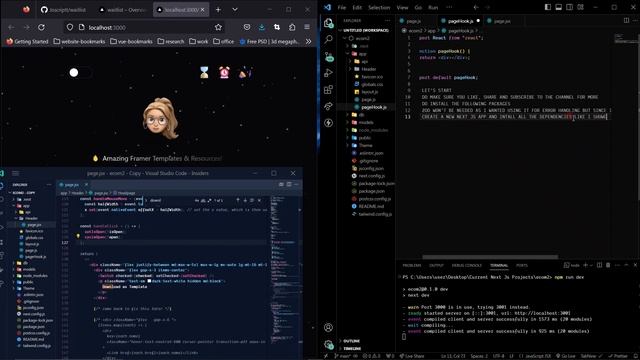Open Firefox application hamburger menu
Screen dimensions: 640x360
307,27
